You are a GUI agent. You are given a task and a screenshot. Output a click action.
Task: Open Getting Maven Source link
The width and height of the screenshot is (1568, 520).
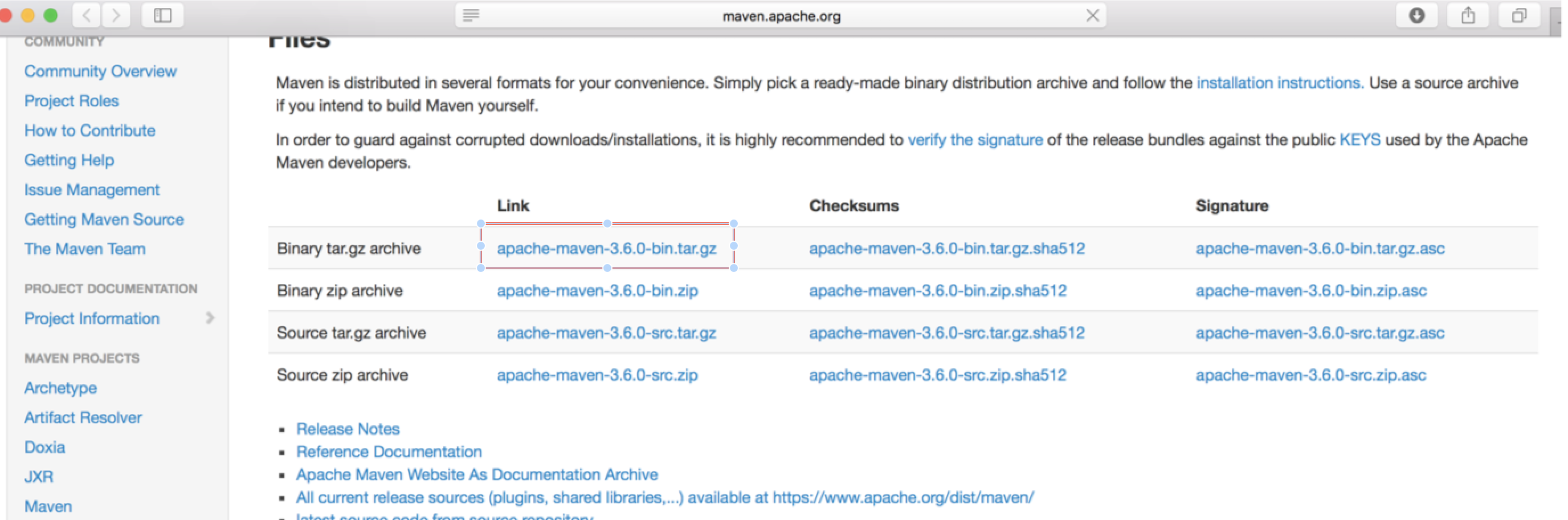[104, 219]
